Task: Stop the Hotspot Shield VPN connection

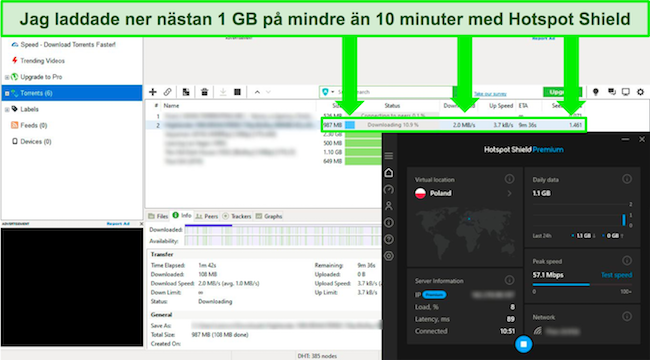Action: pos(524,344)
